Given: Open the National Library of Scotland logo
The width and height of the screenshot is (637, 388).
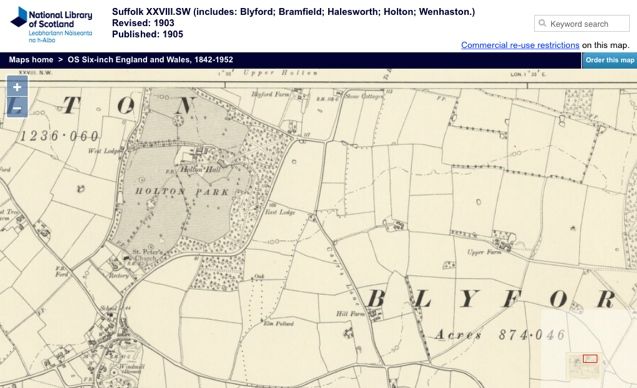Looking at the screenshot, I should (51, 25).
